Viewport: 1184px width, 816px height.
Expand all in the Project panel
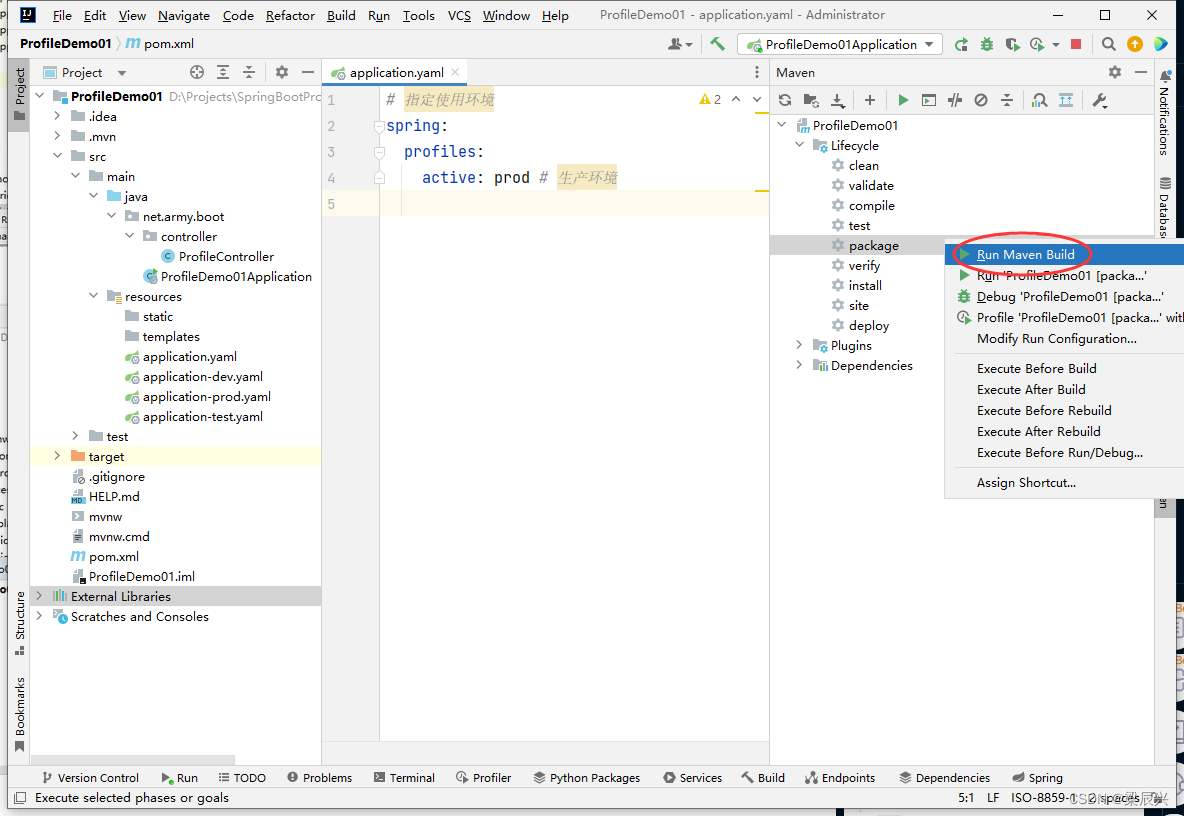(x=223, y=72)
